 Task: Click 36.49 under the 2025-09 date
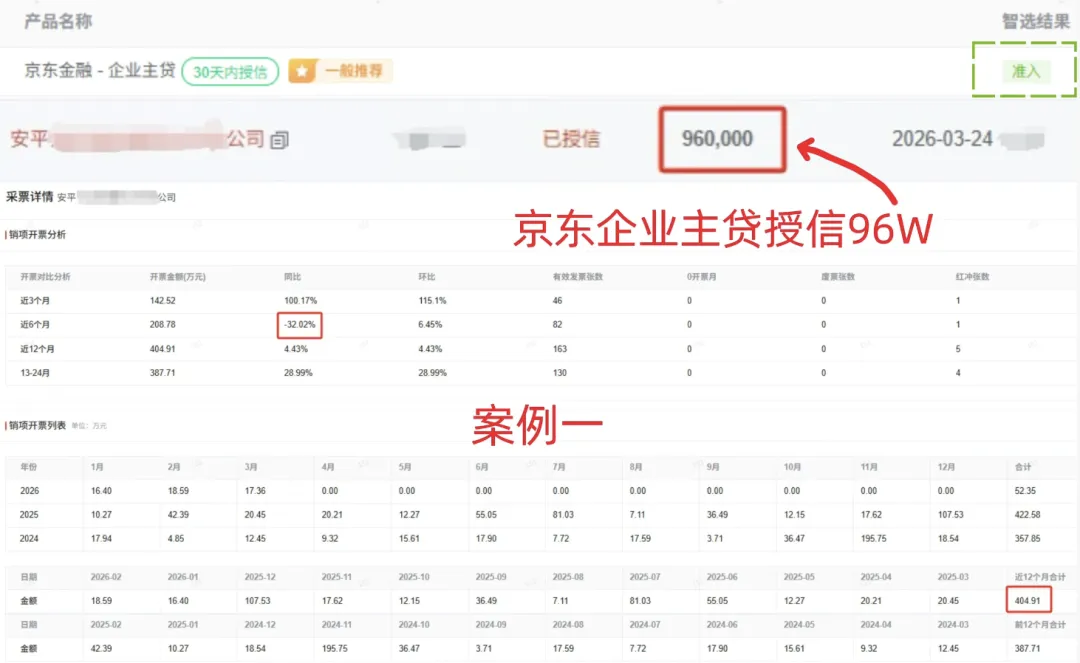pyautogui.click(x=487, y=600)
